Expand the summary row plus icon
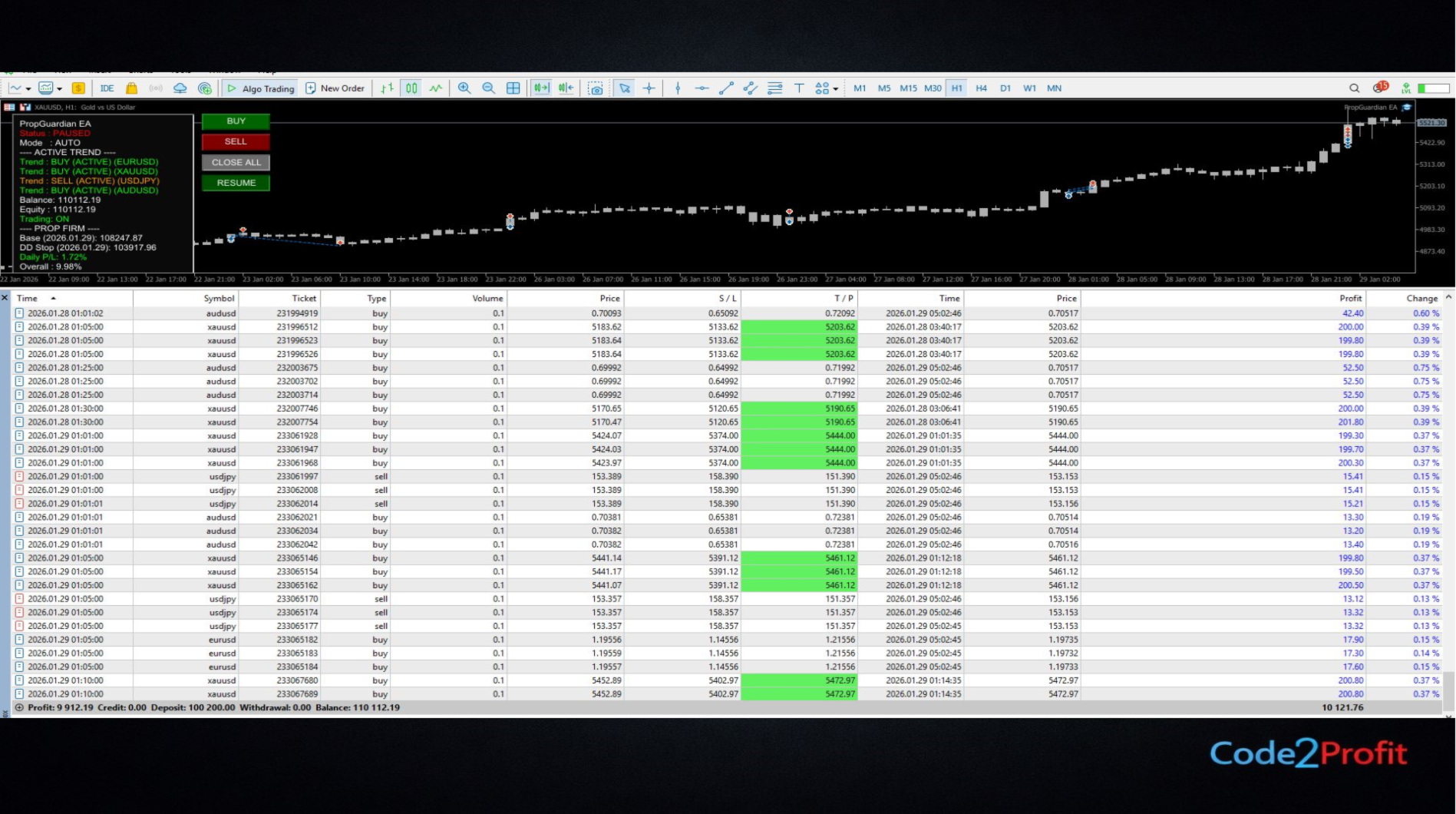The height and width of the screenshot is (814, 1456). click(19, 708)
